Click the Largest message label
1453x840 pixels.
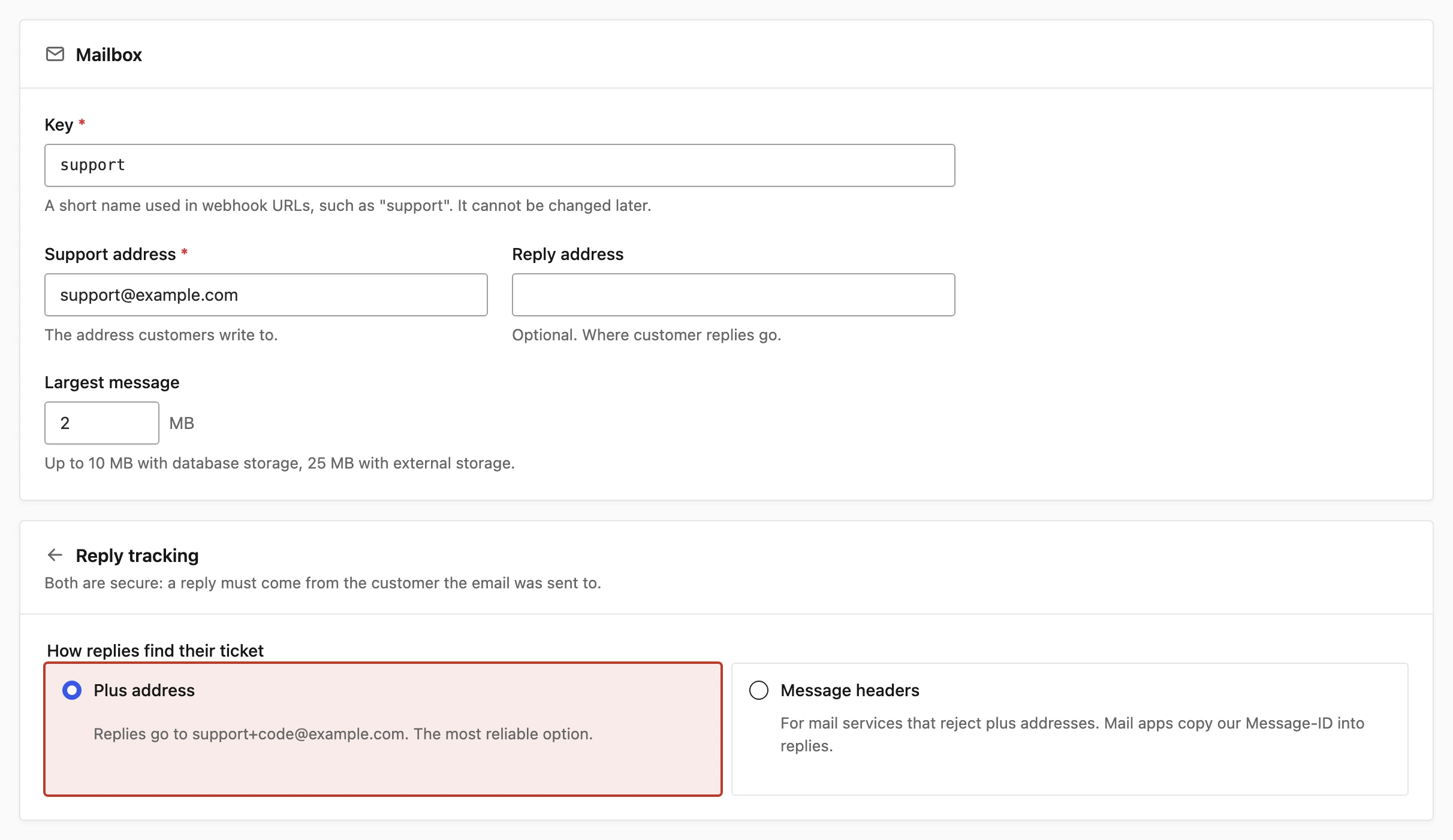pyautogui.click(x=112, y=382)
